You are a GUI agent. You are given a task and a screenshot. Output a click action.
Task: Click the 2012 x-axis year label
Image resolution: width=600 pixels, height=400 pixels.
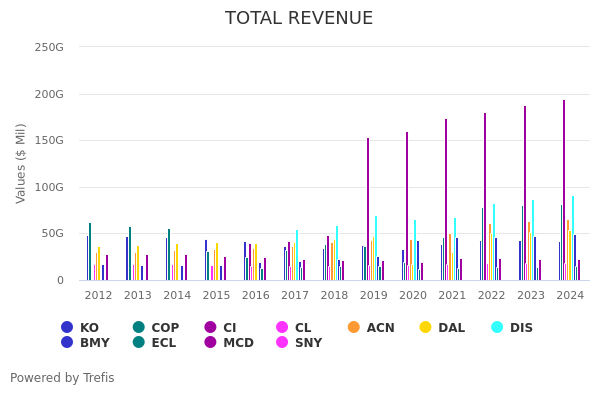click(x=98, y=296)
